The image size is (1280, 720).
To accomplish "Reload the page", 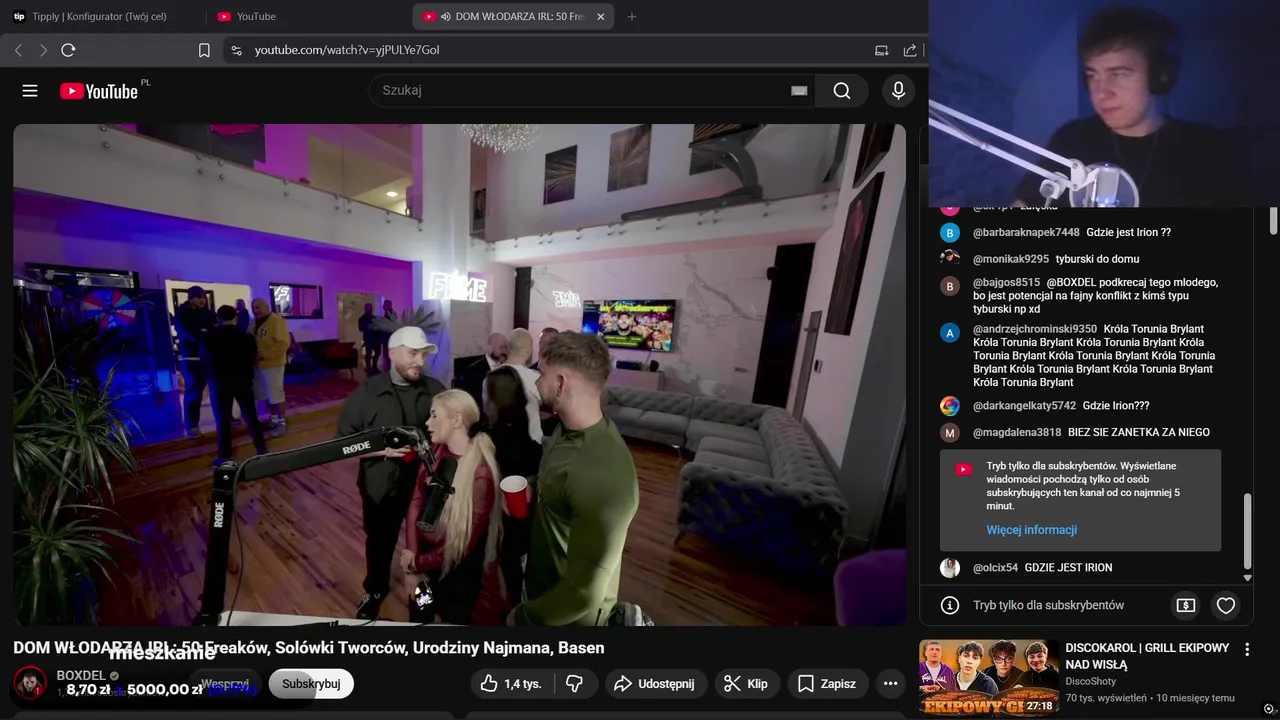I will coord(68,50).
